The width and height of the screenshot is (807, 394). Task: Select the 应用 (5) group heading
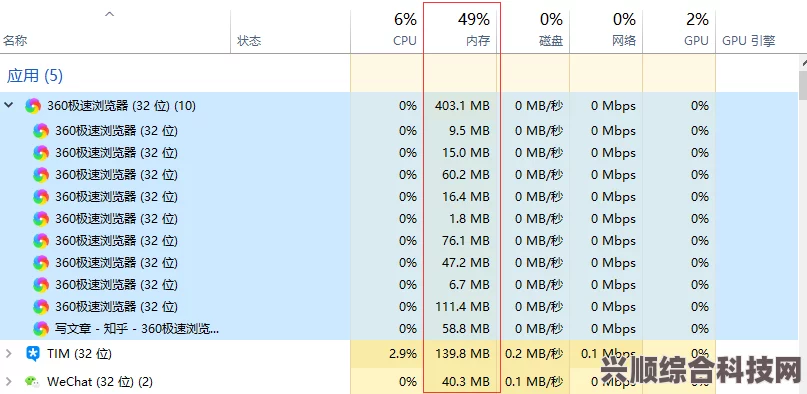35,76
